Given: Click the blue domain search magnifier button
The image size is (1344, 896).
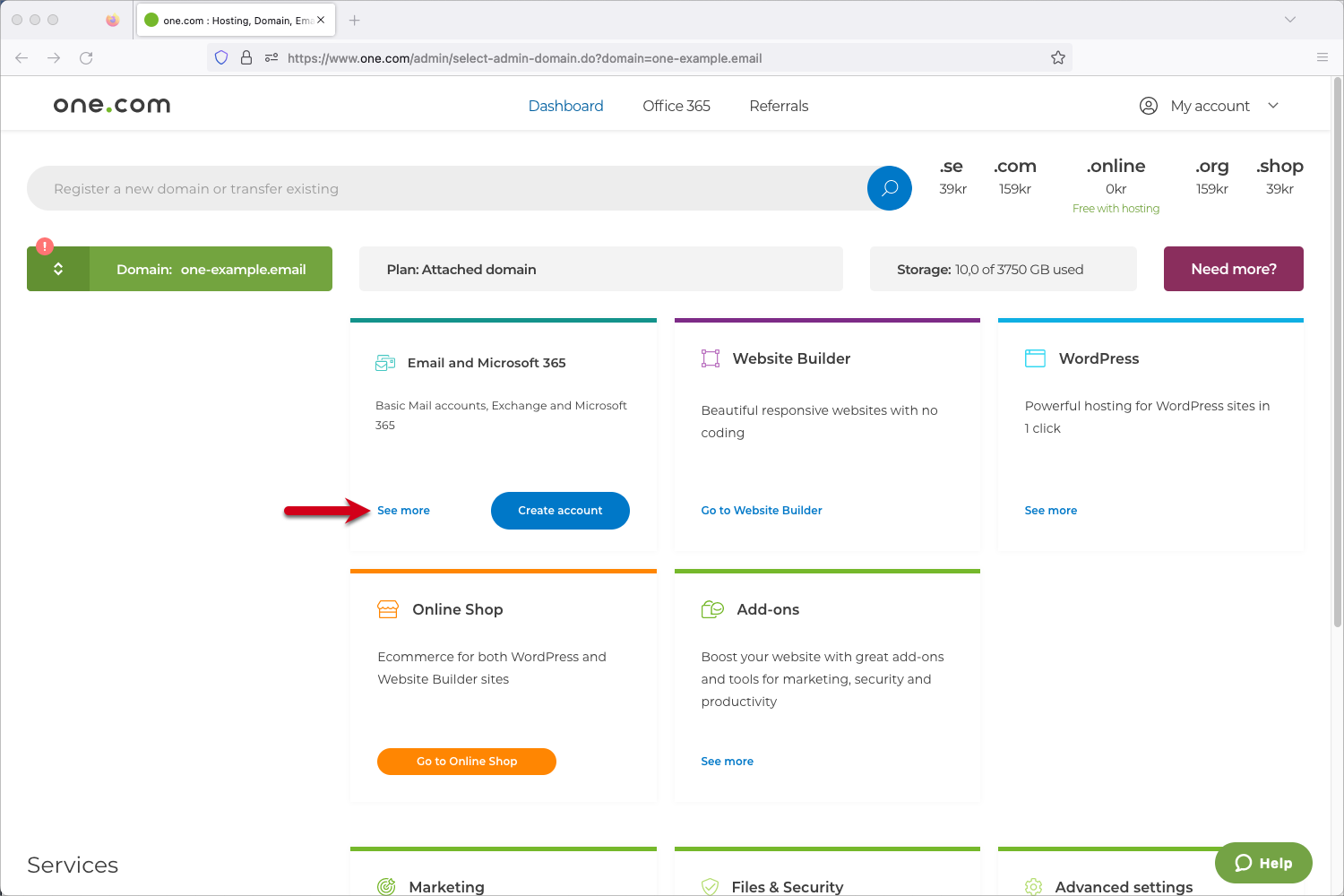Looking at the screenshot, I should pyautogui.click(x=890, y=188).
